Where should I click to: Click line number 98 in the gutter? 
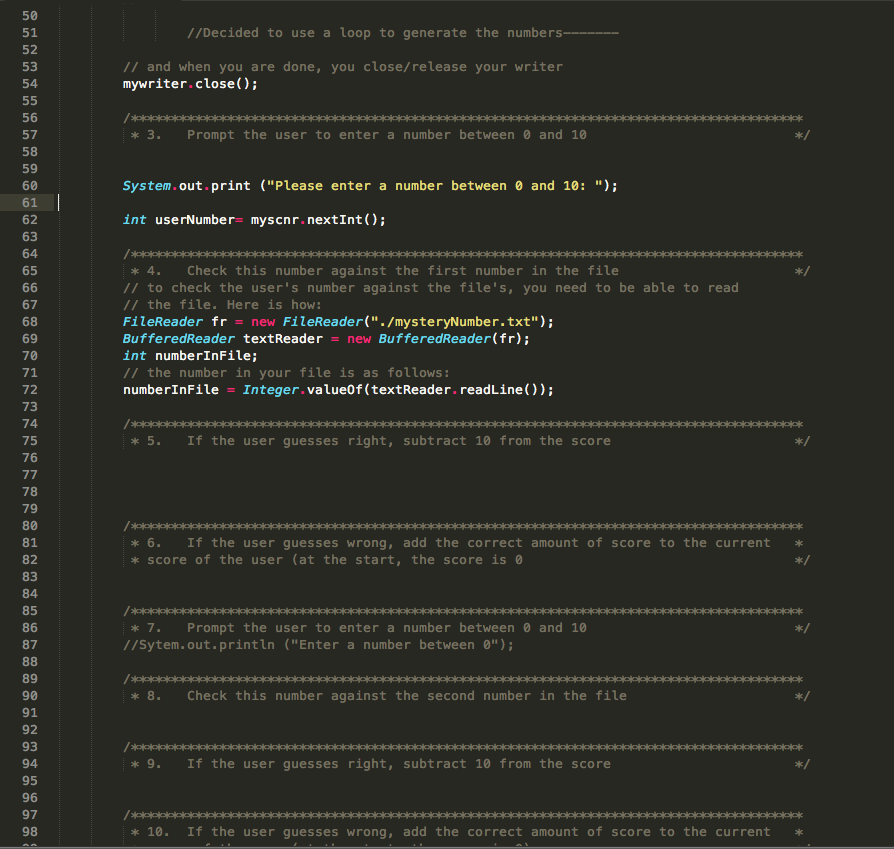pyautogui.click(x=30, y=832)
